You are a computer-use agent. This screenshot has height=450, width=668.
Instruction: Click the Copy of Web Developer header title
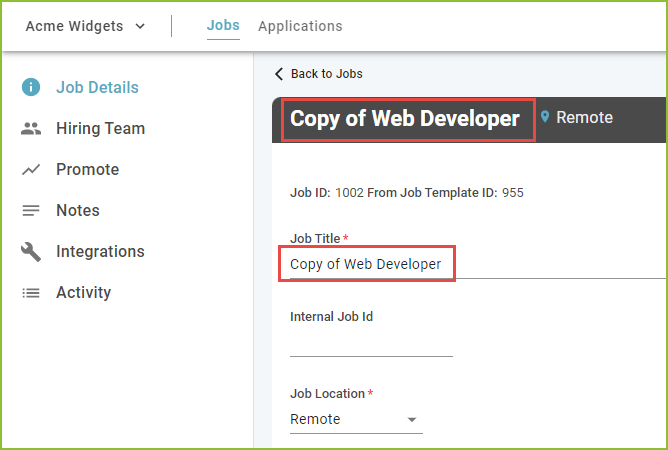pyautogui.click(x=405, y=118)
